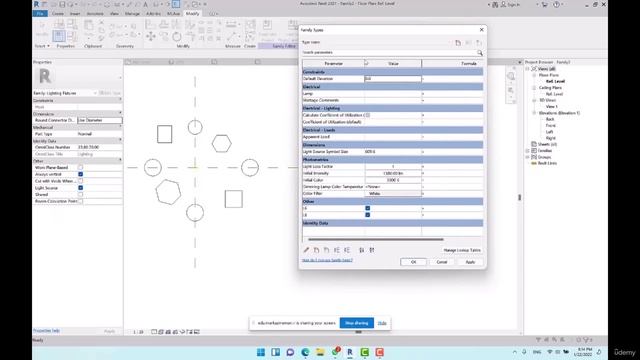Click the Search parameters input field

click(x=389, y=53)
